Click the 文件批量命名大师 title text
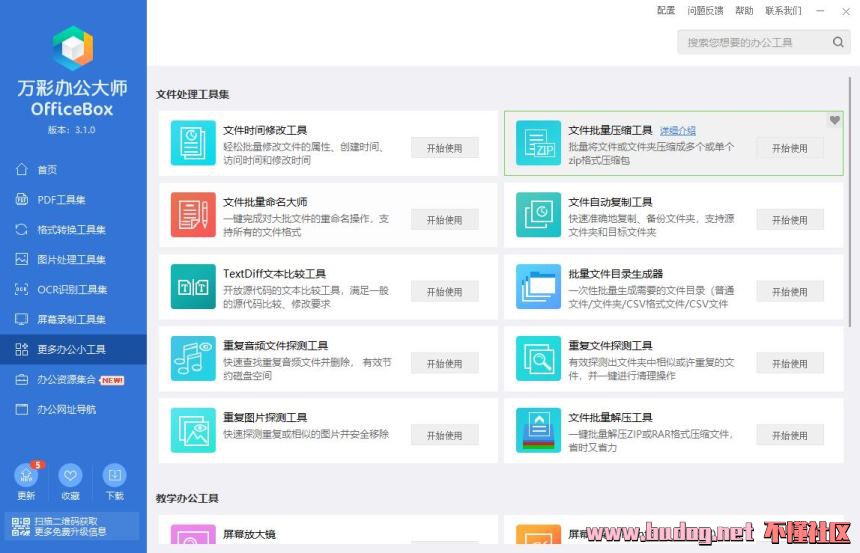The width and height of the screenshot is (860, 553). 265,202
